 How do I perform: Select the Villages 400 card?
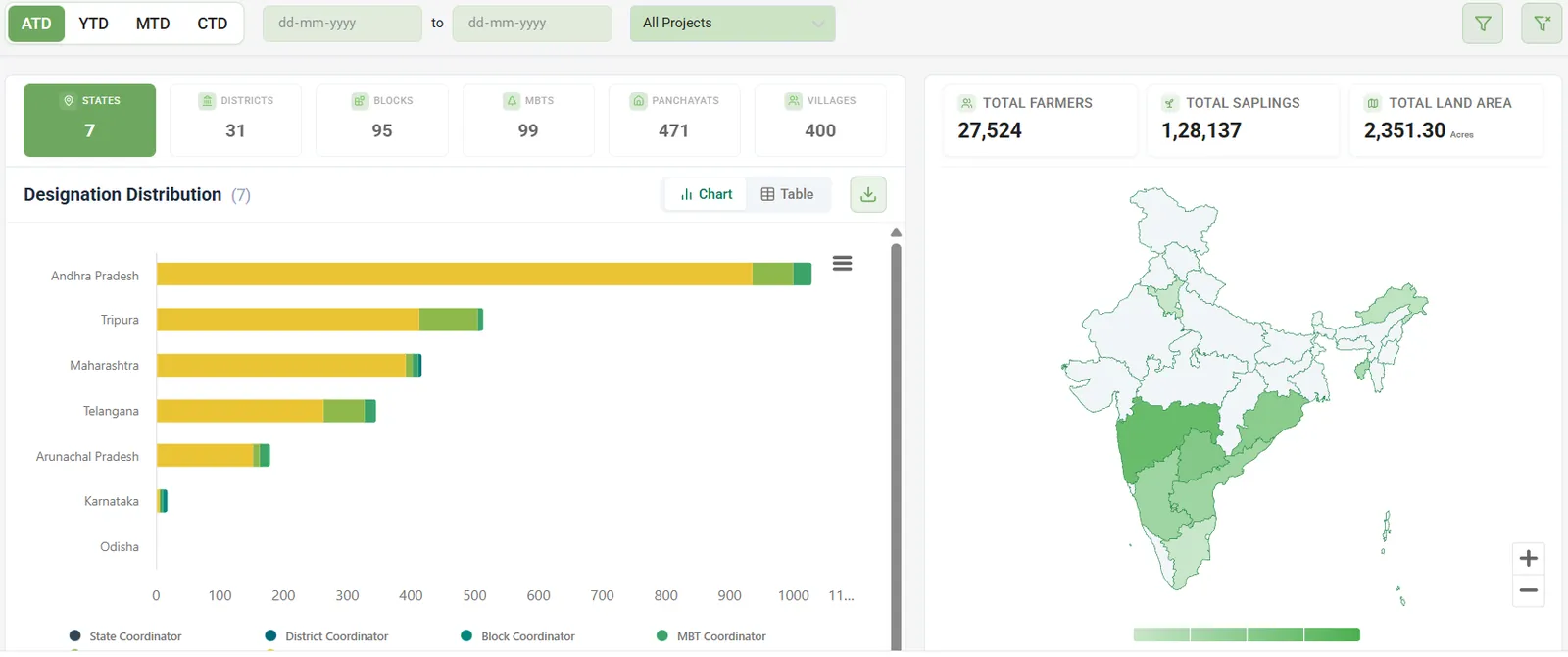(820, 121)
